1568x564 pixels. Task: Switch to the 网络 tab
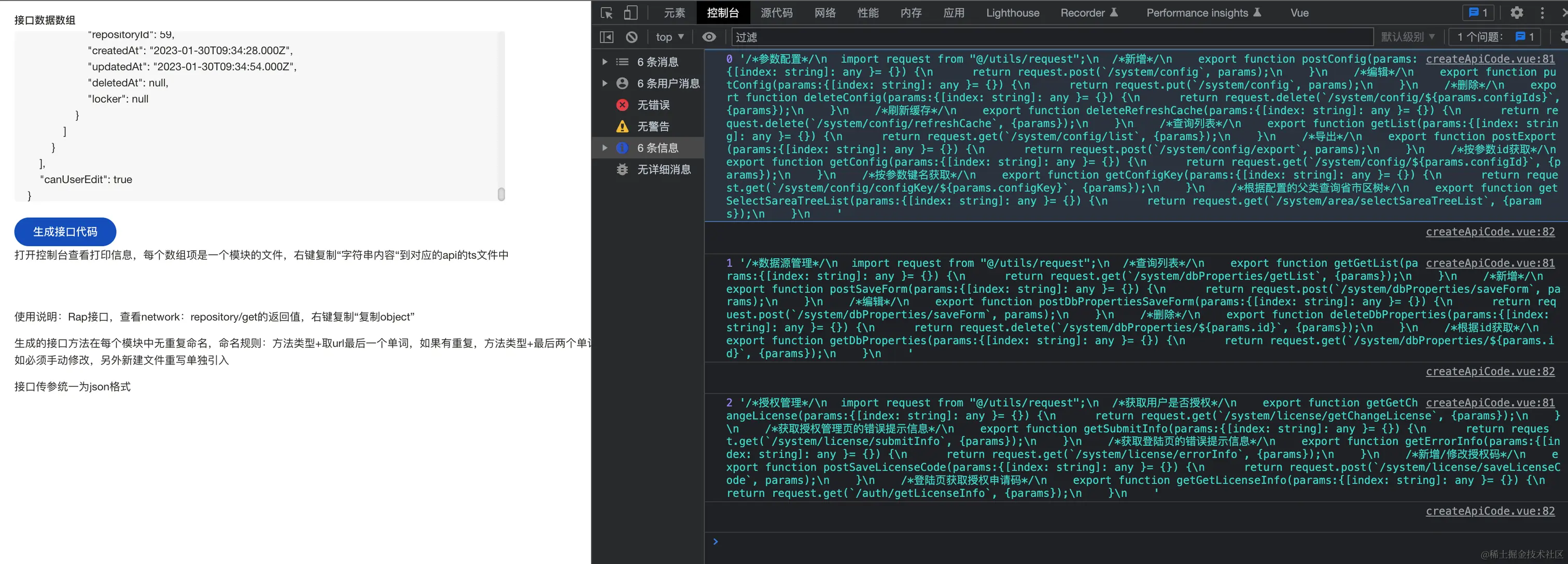point(825,13)
